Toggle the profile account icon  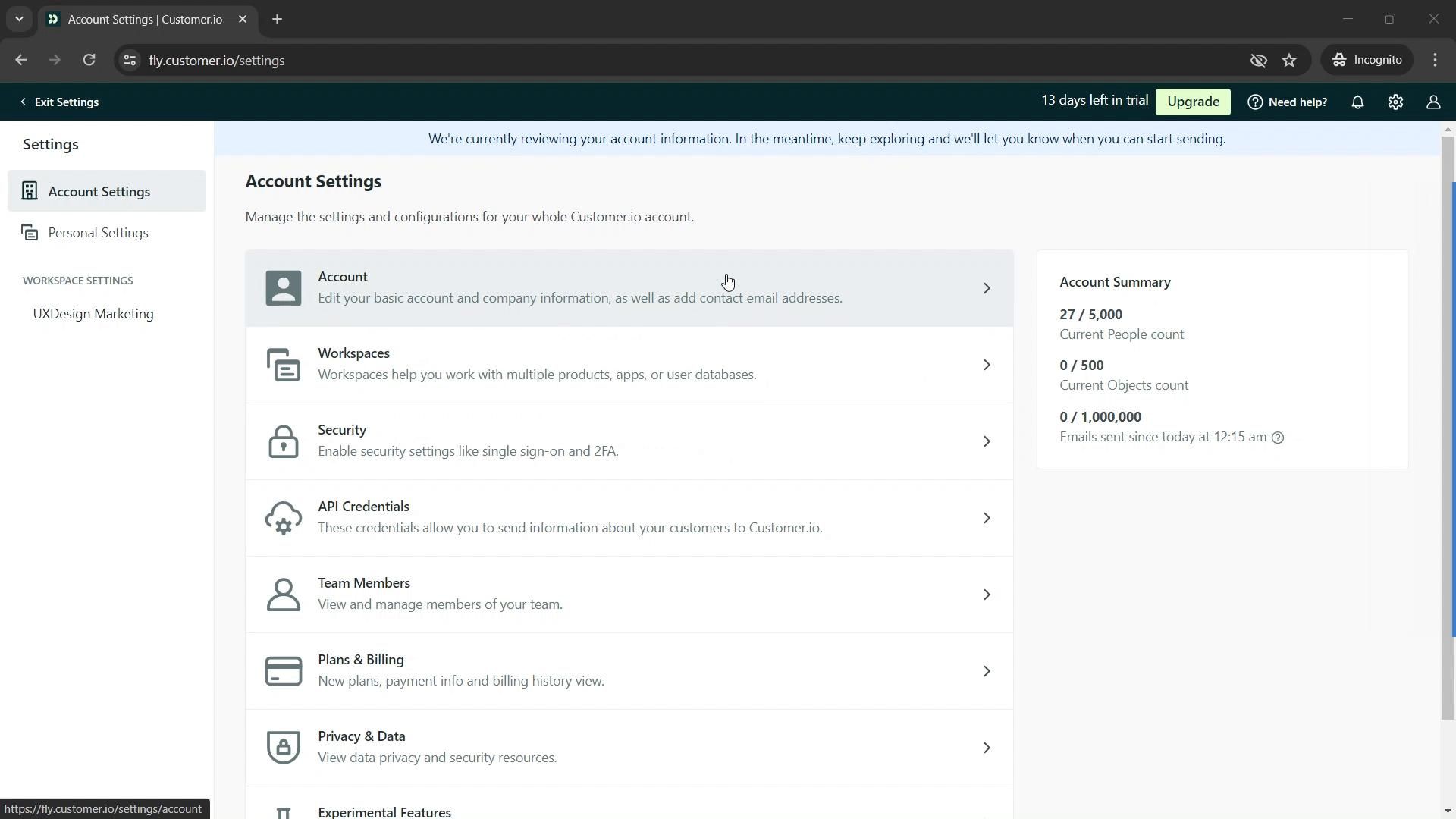pyautogui.click(x=1434, y=101)
